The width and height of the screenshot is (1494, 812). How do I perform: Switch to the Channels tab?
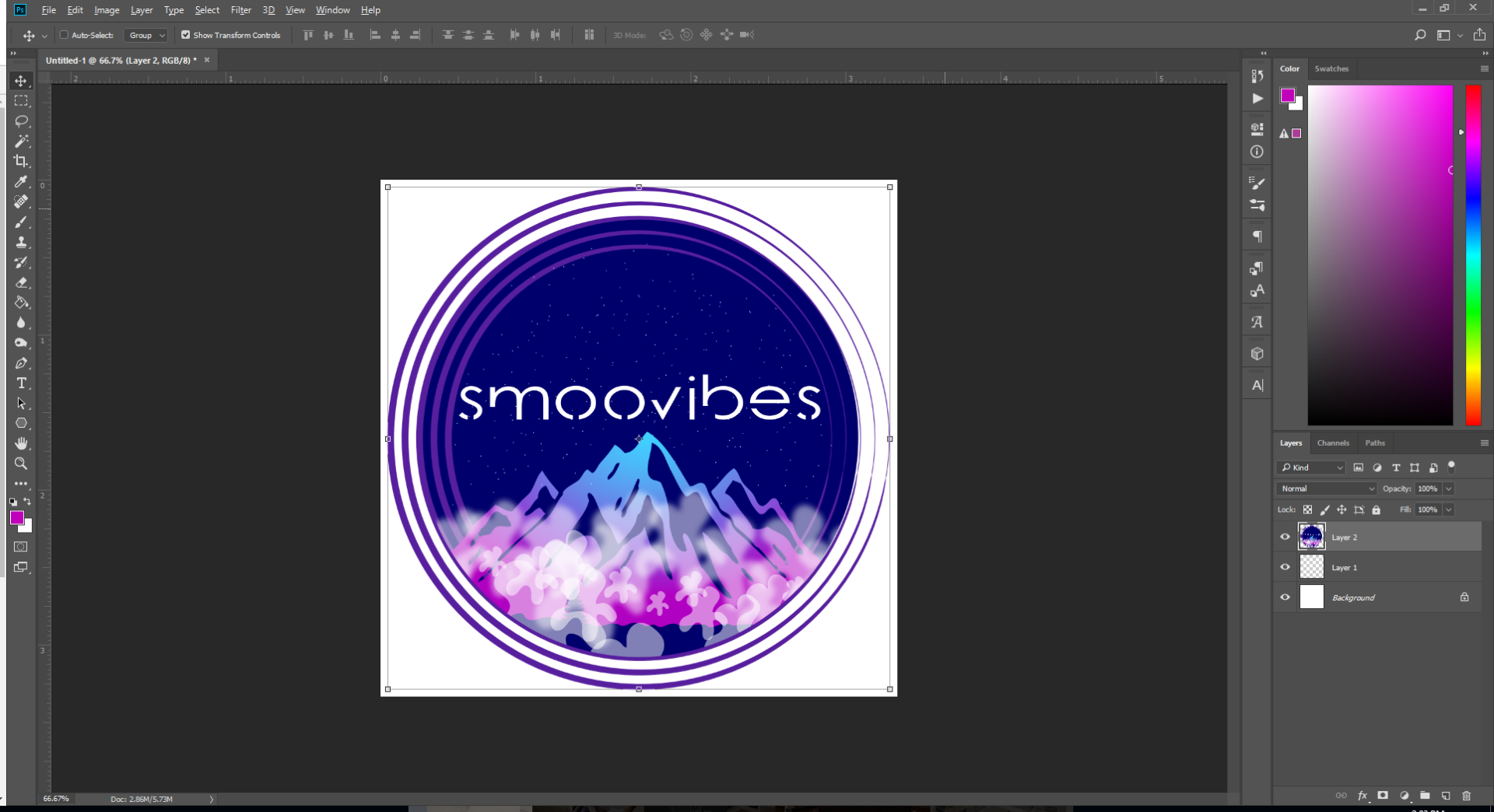pos(1333,443)
